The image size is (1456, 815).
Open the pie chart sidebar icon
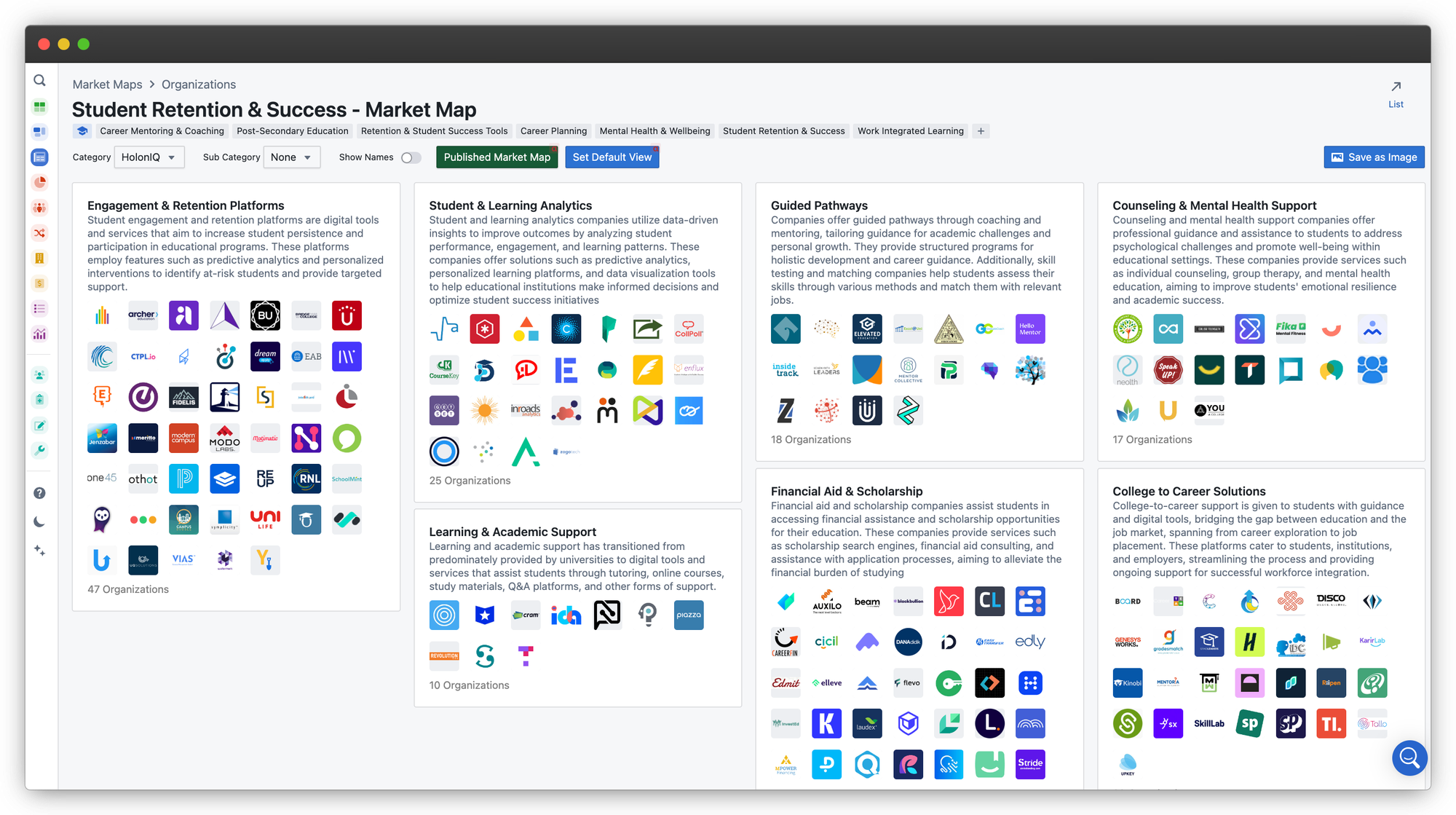pos(40,182)
